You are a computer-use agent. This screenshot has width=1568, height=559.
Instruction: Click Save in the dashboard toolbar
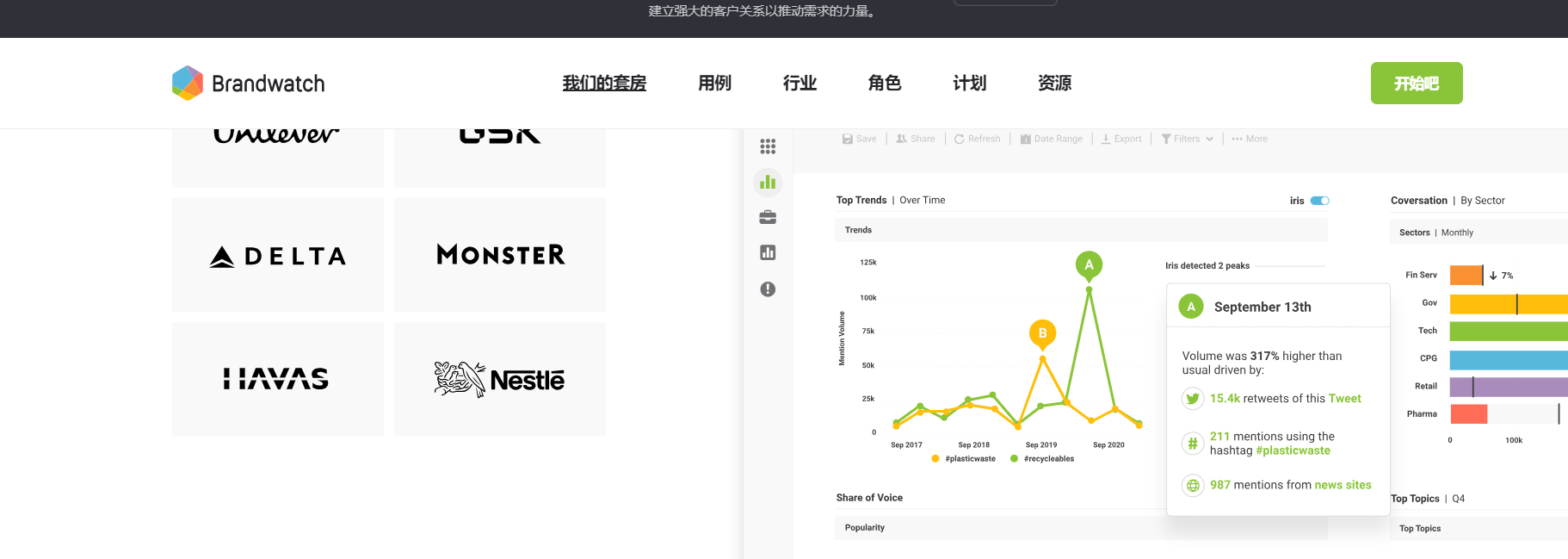coord(859,139)
